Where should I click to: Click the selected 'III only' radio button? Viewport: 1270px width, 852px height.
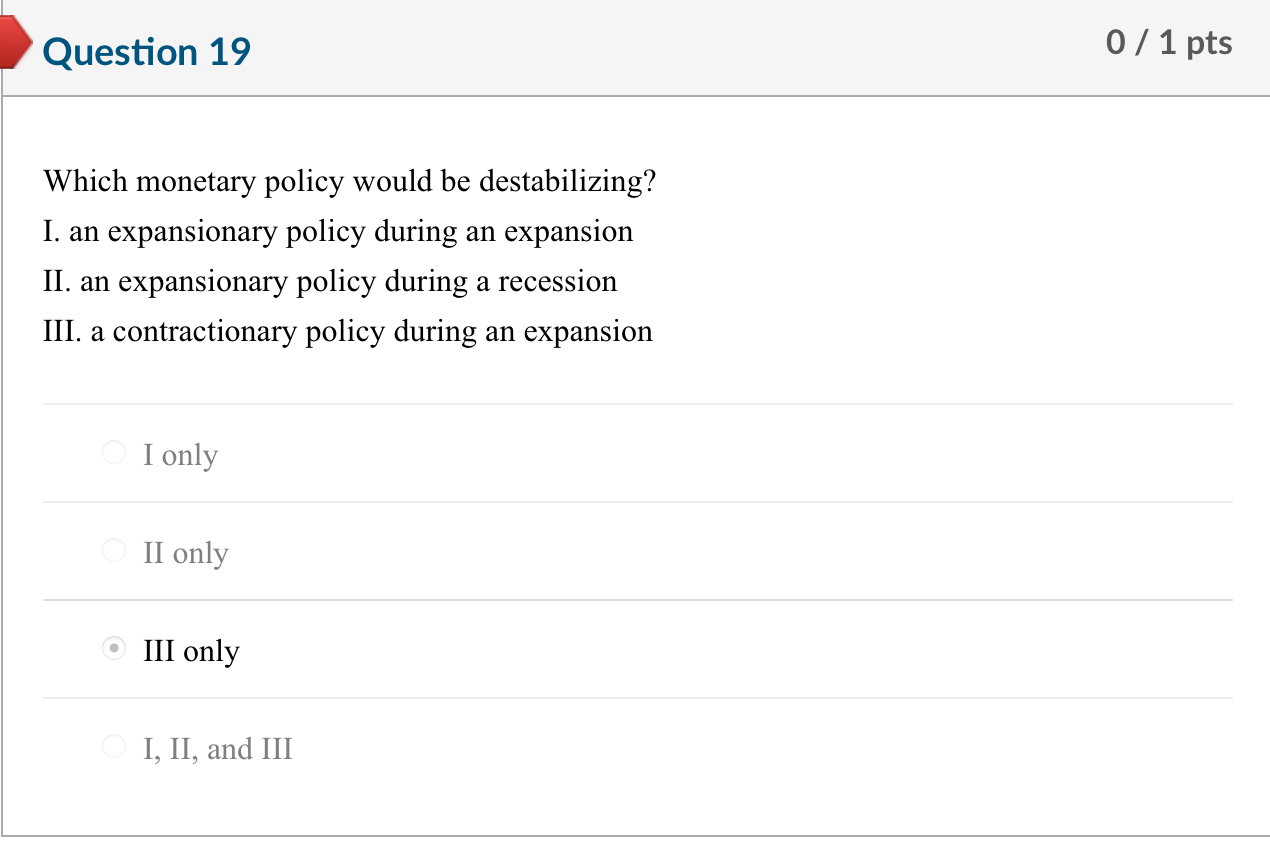point(113,649)
